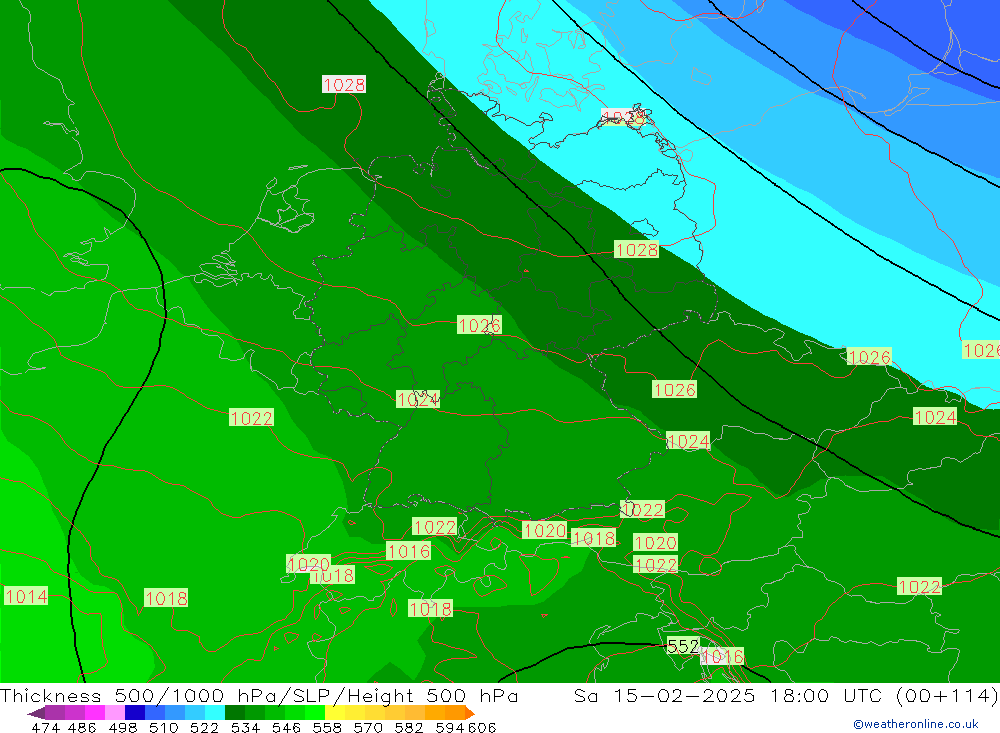1000x733 pixels.
Task: Click the purple left arrow end of legend
Action: (36, 713)
